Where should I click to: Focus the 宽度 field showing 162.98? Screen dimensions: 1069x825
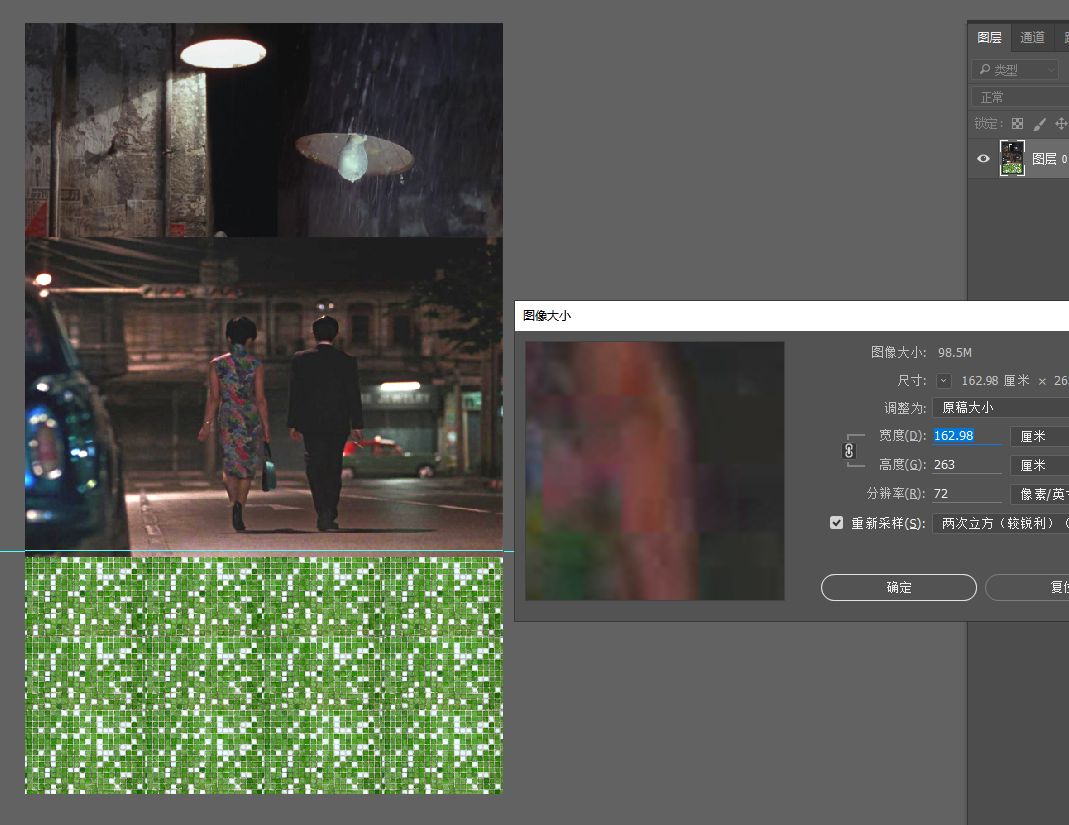pyautogui.click(x=967, y=436)
